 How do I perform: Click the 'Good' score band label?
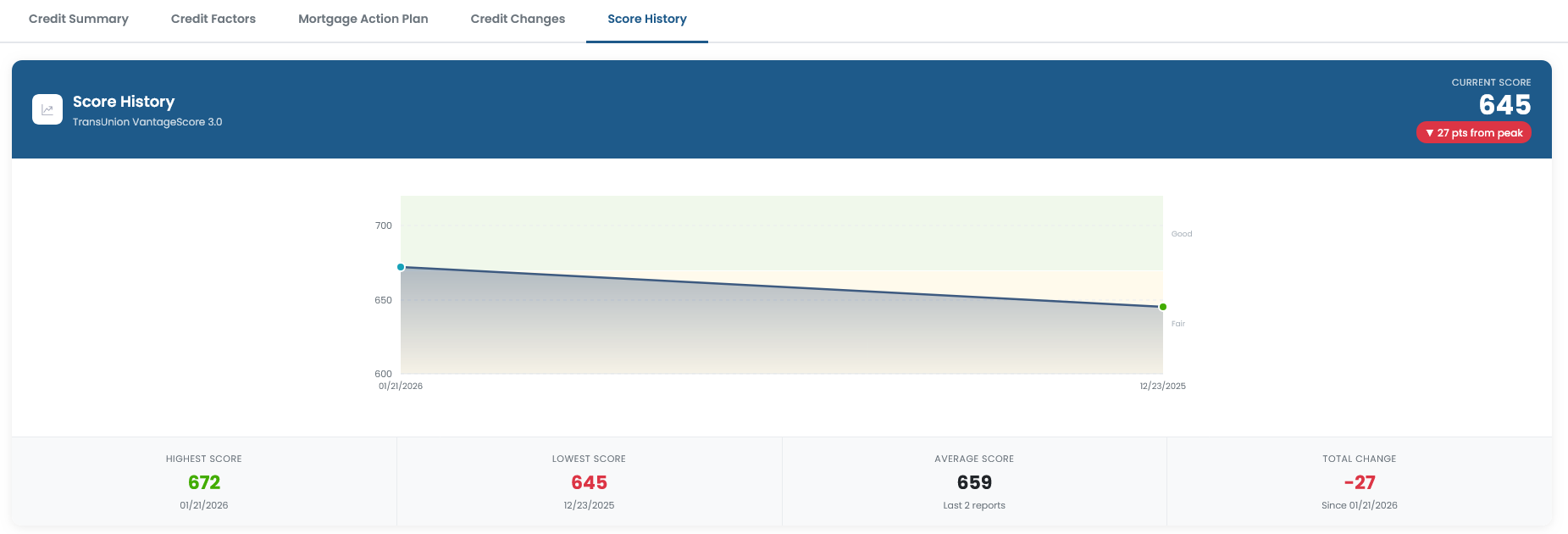(1180, 233)
